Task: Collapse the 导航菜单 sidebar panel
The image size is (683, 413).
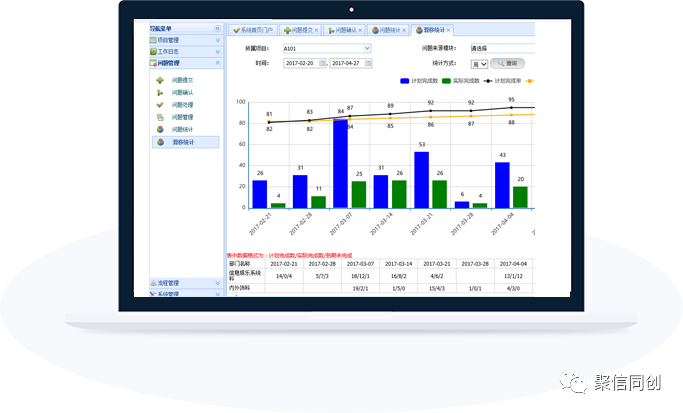Action: (x=217, y=28)
